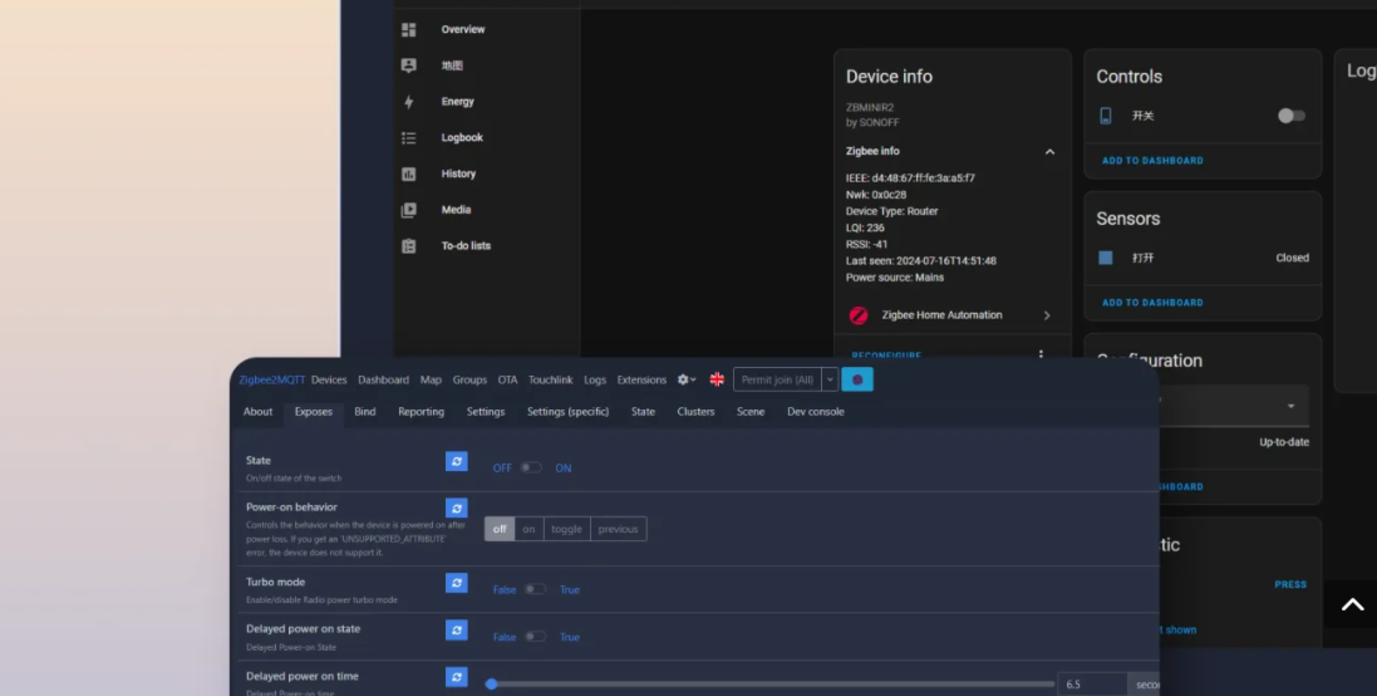This screenshot has width=1377, height=696.
Task: Enable the Turbo mode toggle
Action: coord(536,590)
